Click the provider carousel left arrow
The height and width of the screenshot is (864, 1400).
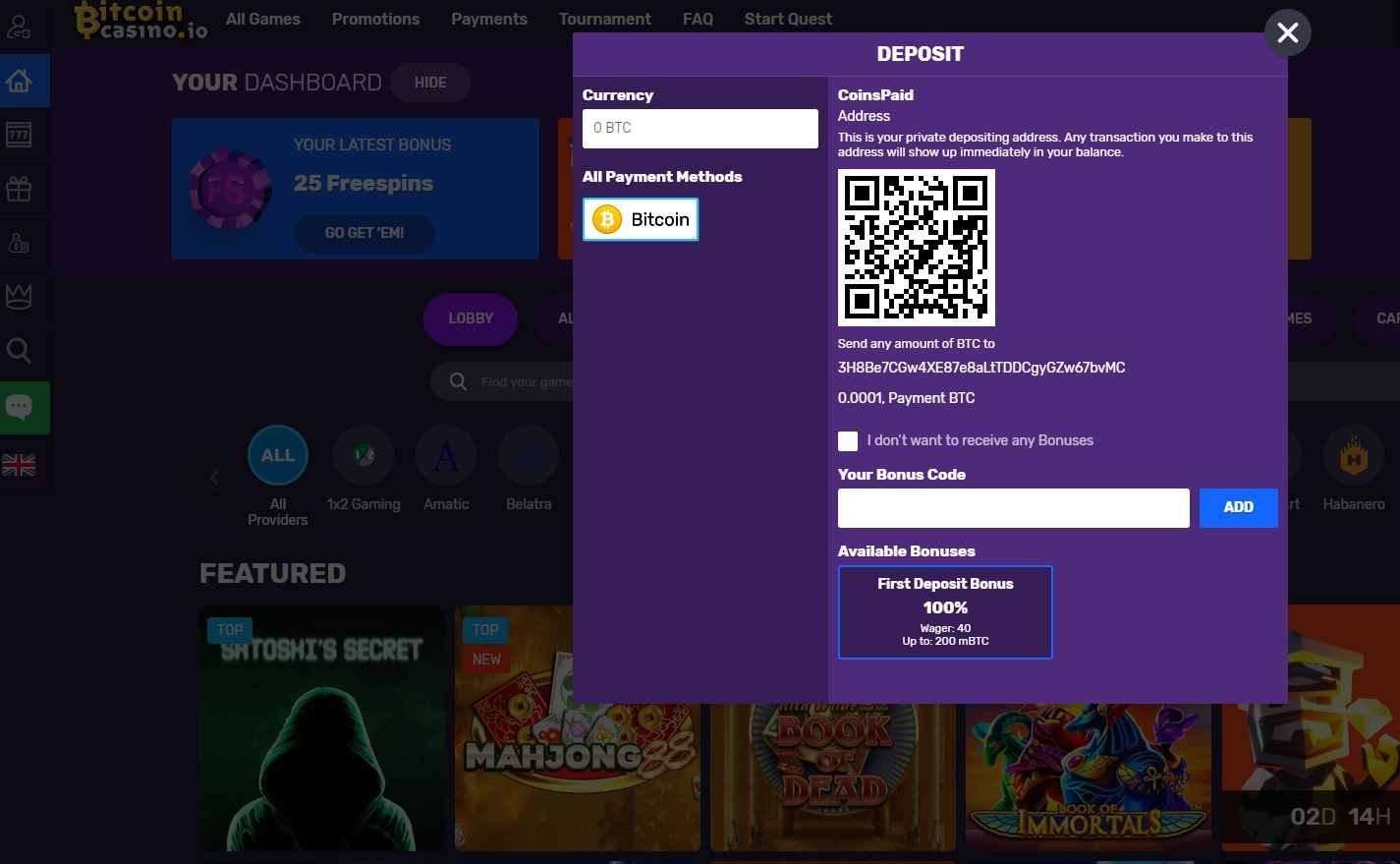point(214,478)
